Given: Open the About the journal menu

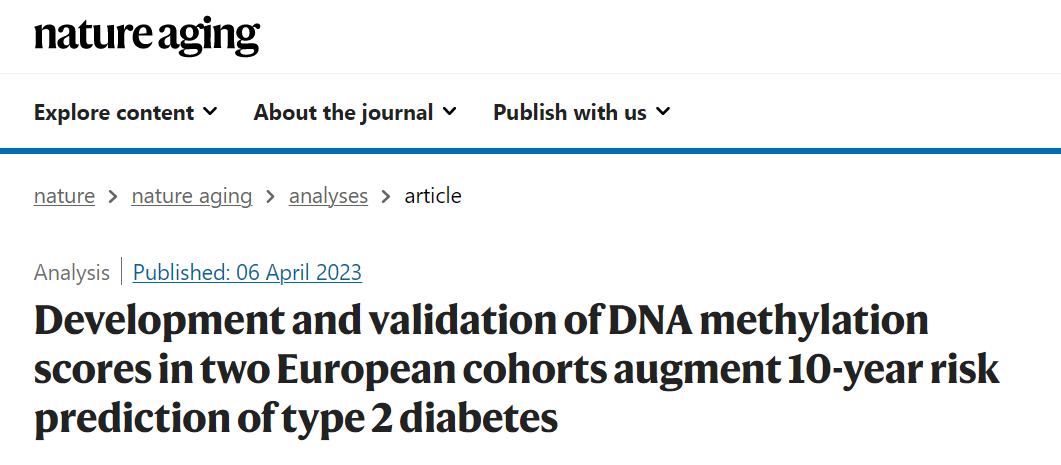Looking at the screenshot, I should tap(343, 112).
